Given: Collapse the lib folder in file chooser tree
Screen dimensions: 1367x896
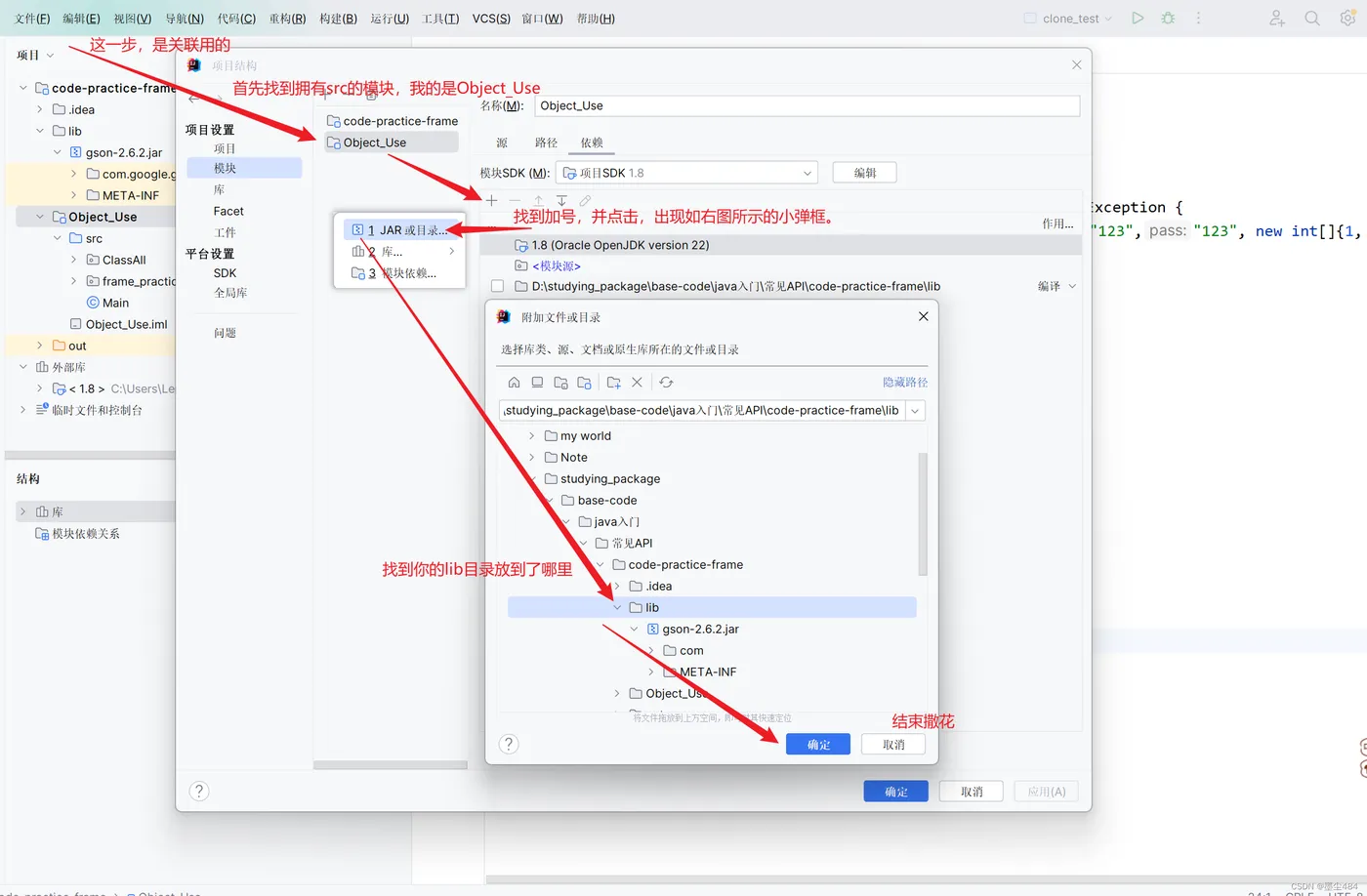Looking at the screenshot, I should point(617,607).
